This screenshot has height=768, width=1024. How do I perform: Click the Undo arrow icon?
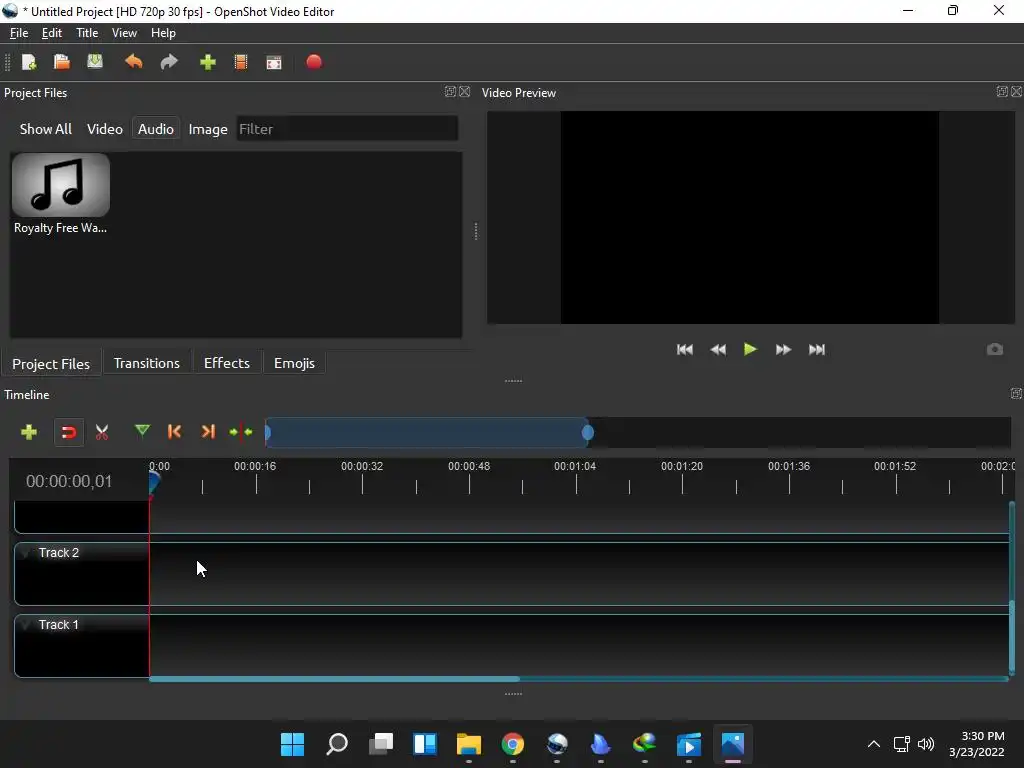pos(134,62)
